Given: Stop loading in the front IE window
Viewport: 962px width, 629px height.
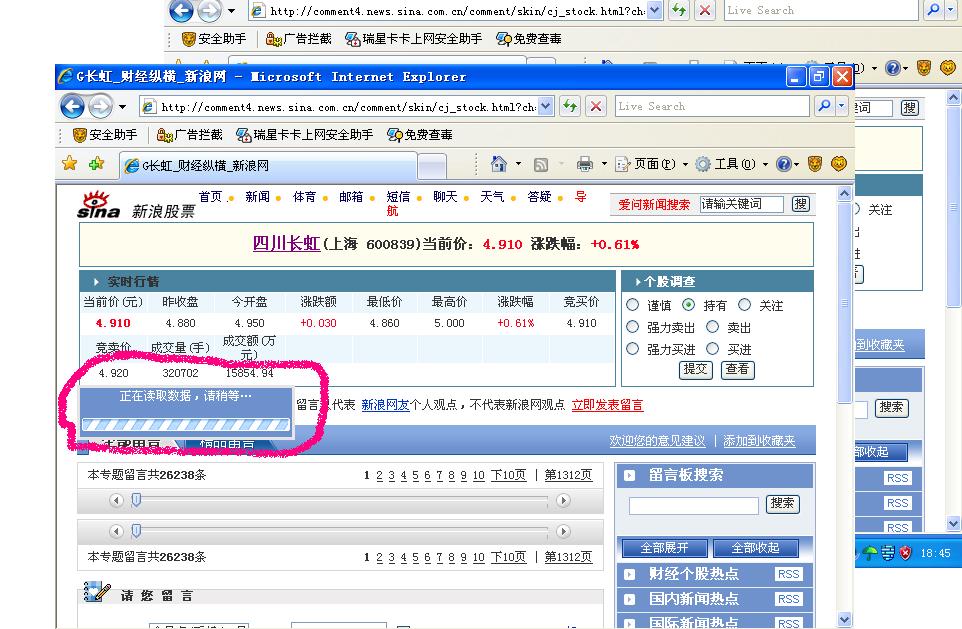Looking at the screenshot, I should pos(596,106).
